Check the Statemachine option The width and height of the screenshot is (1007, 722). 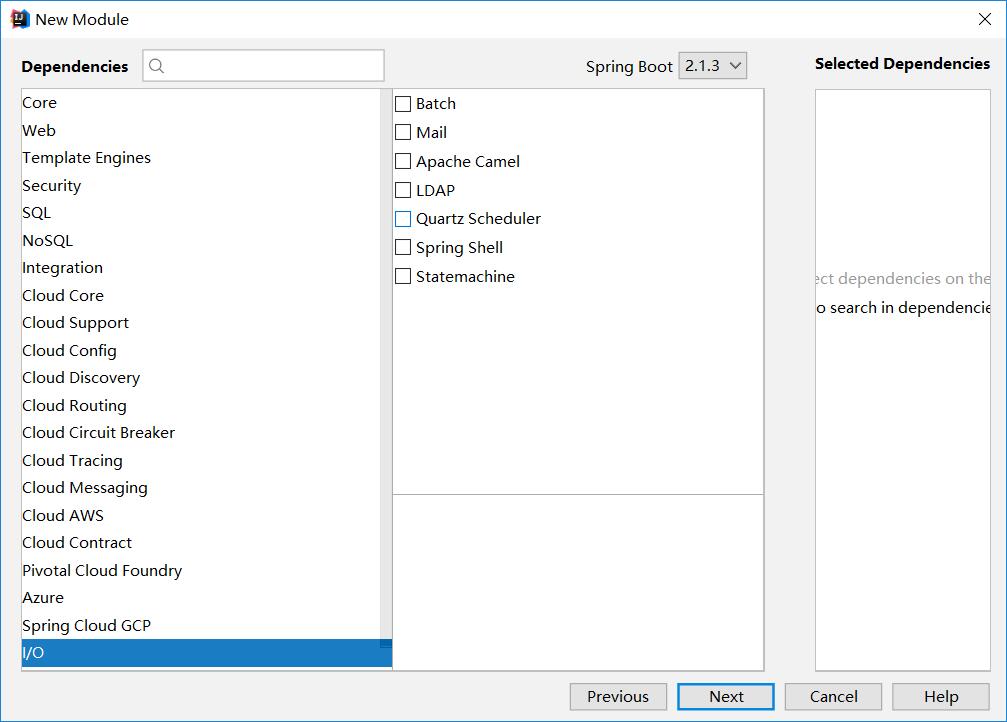point(403,276)
